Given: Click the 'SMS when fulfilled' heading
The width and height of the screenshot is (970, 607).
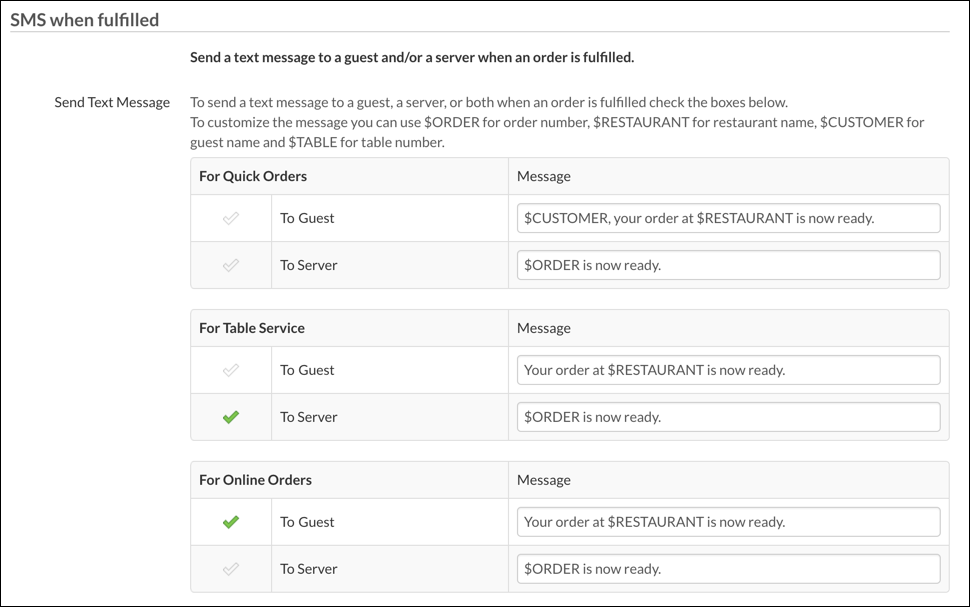Looking at the screenshot, I should point(84,19).
